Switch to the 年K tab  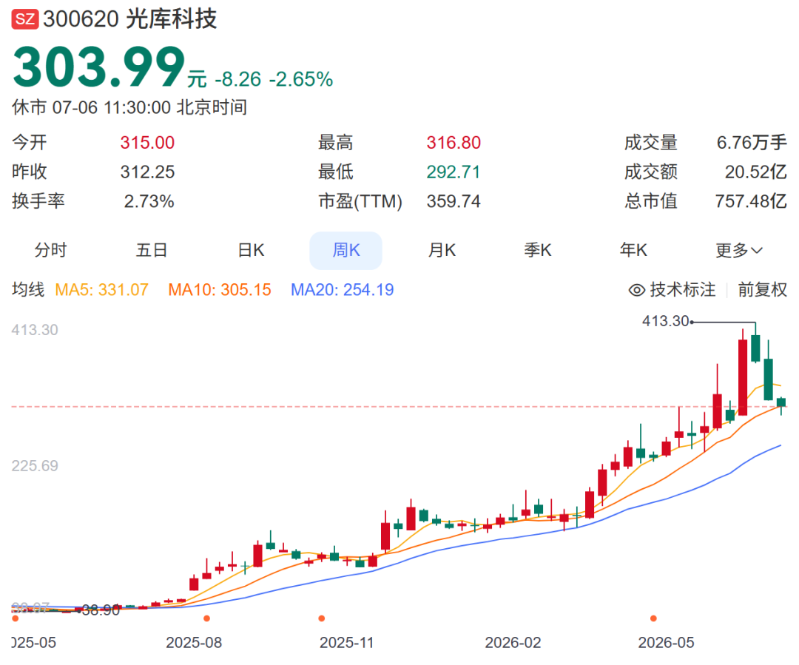pyautogui.click(x=633, y=250)
